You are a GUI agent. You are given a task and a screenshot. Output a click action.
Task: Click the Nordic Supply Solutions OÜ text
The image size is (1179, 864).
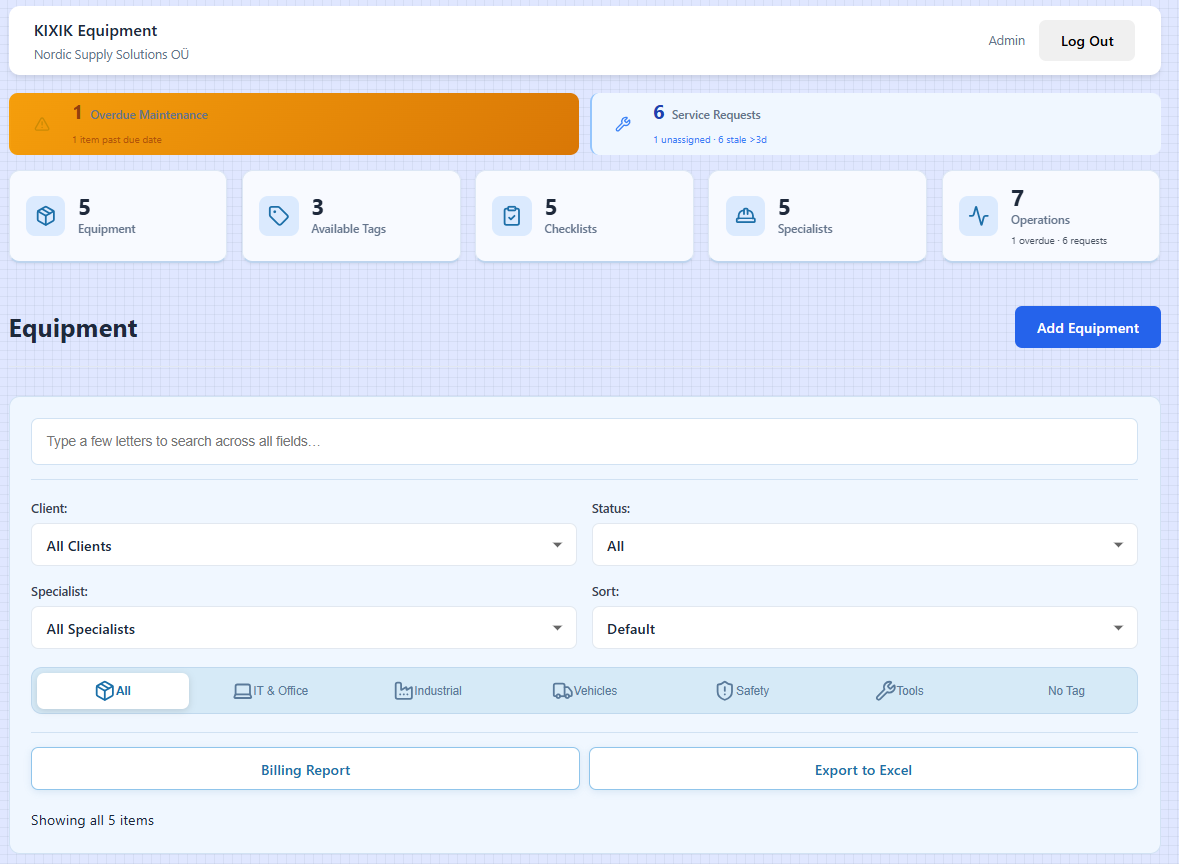coord(111,54)
